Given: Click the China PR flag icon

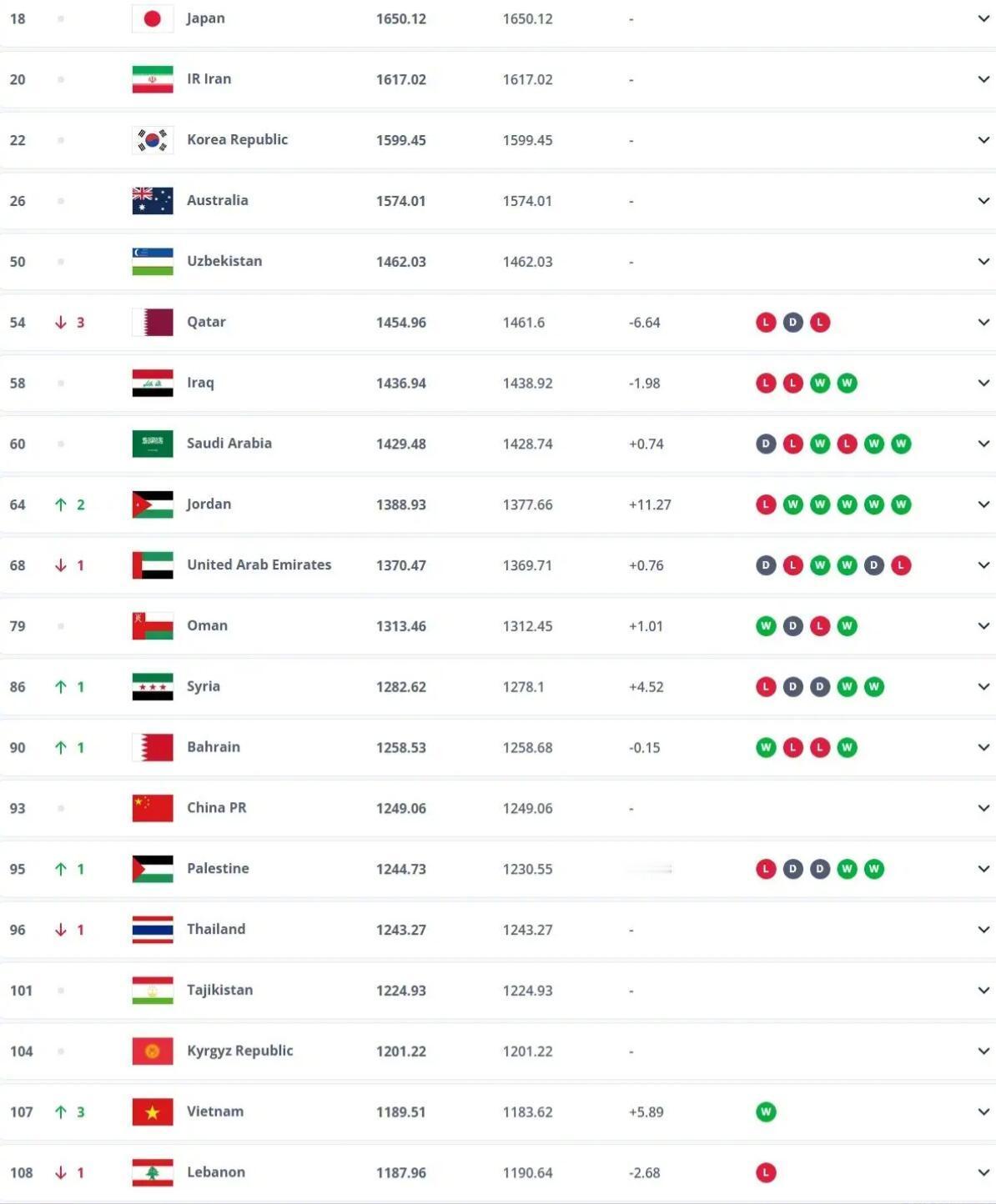Looking at the screenshot, I should pyautogui.click(x=153, y=808).
